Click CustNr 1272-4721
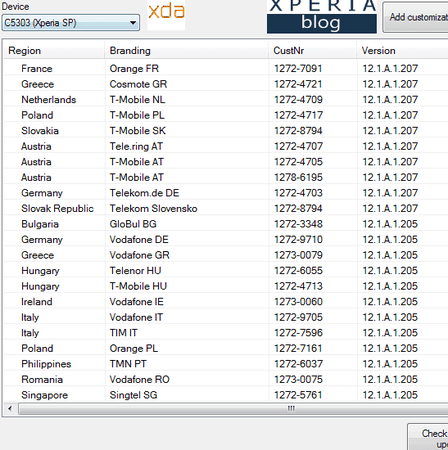The height and width of the screenshot is (450, 448). pos(298,84)
